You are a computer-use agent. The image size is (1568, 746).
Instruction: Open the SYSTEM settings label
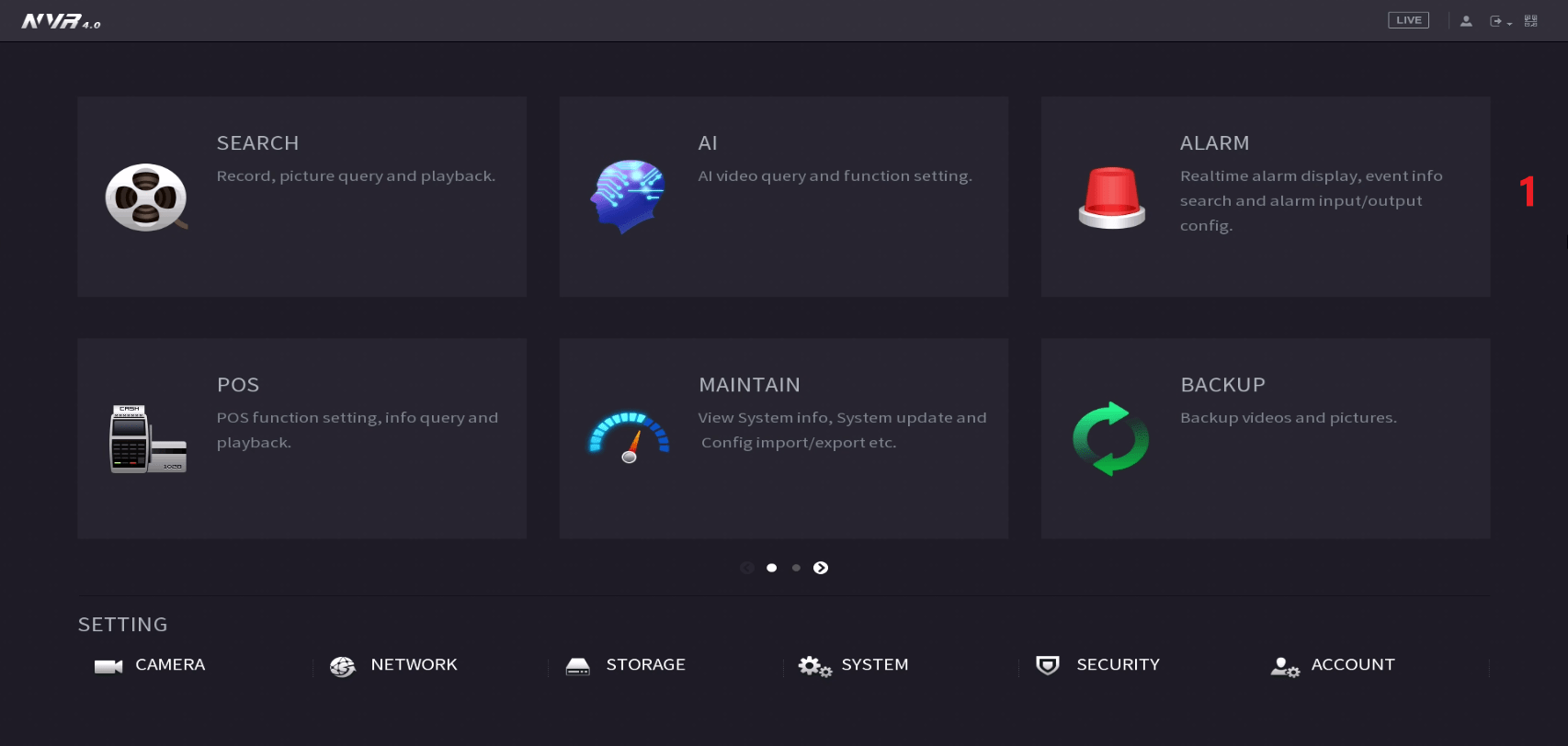pos(875,664)
